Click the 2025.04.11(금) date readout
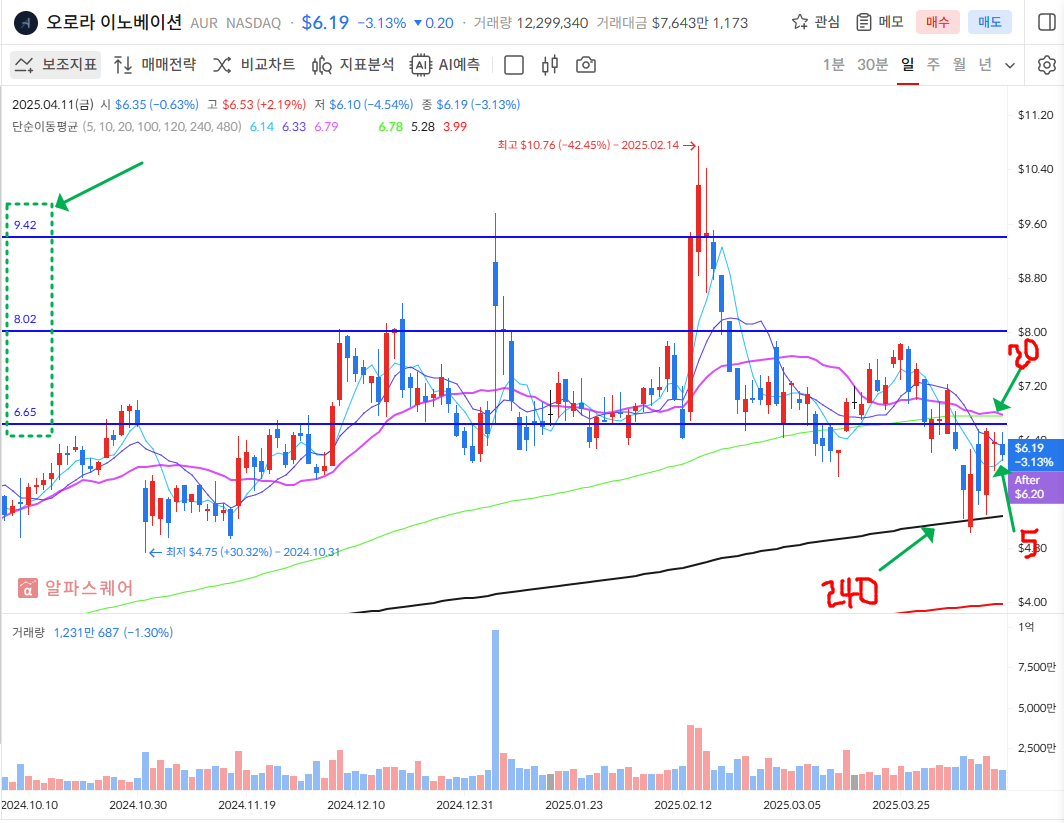 click(53, 104)
